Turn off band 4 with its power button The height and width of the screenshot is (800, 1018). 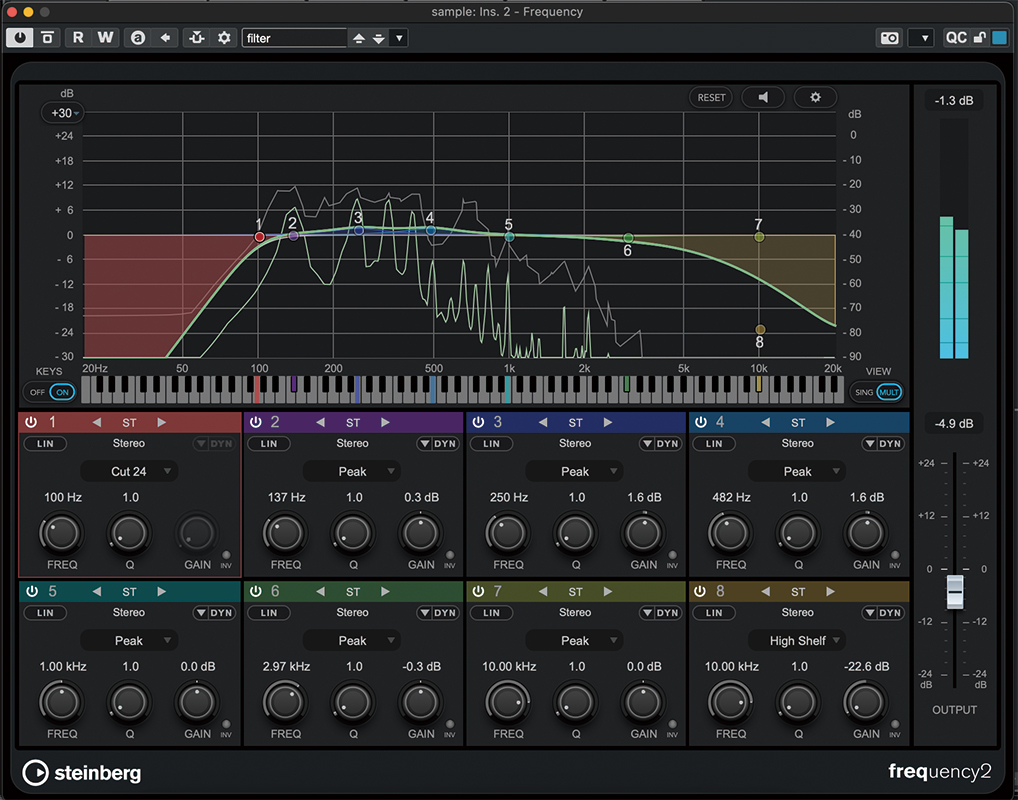click(701, 422)
